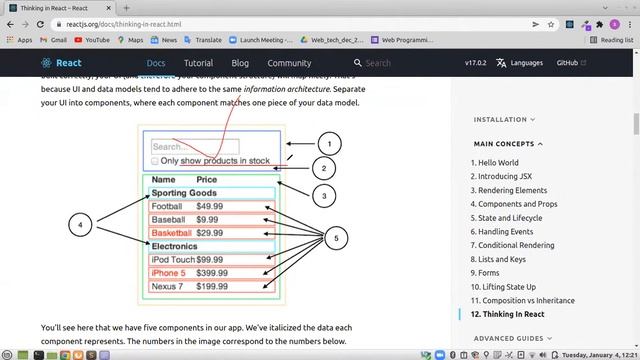640x360 pixels.
Task: Open the Community navbar item
Action: 289,63
